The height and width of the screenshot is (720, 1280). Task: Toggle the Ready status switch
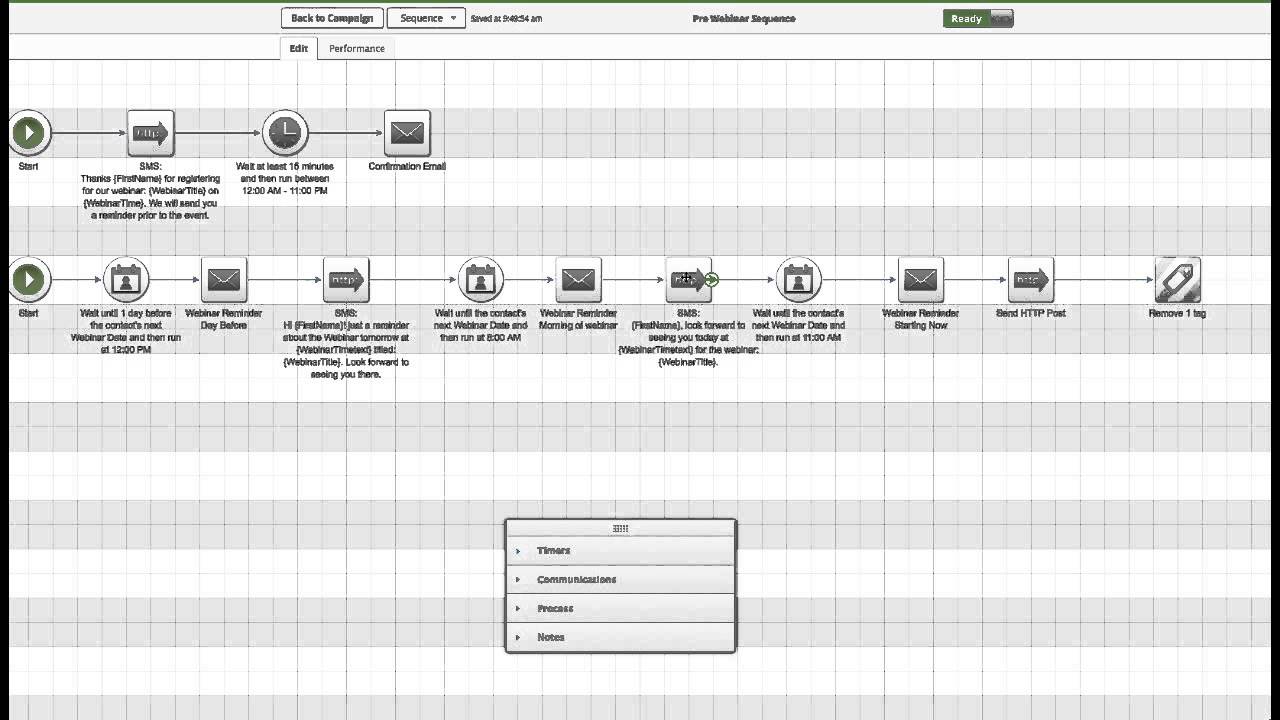tap(978, 19)
